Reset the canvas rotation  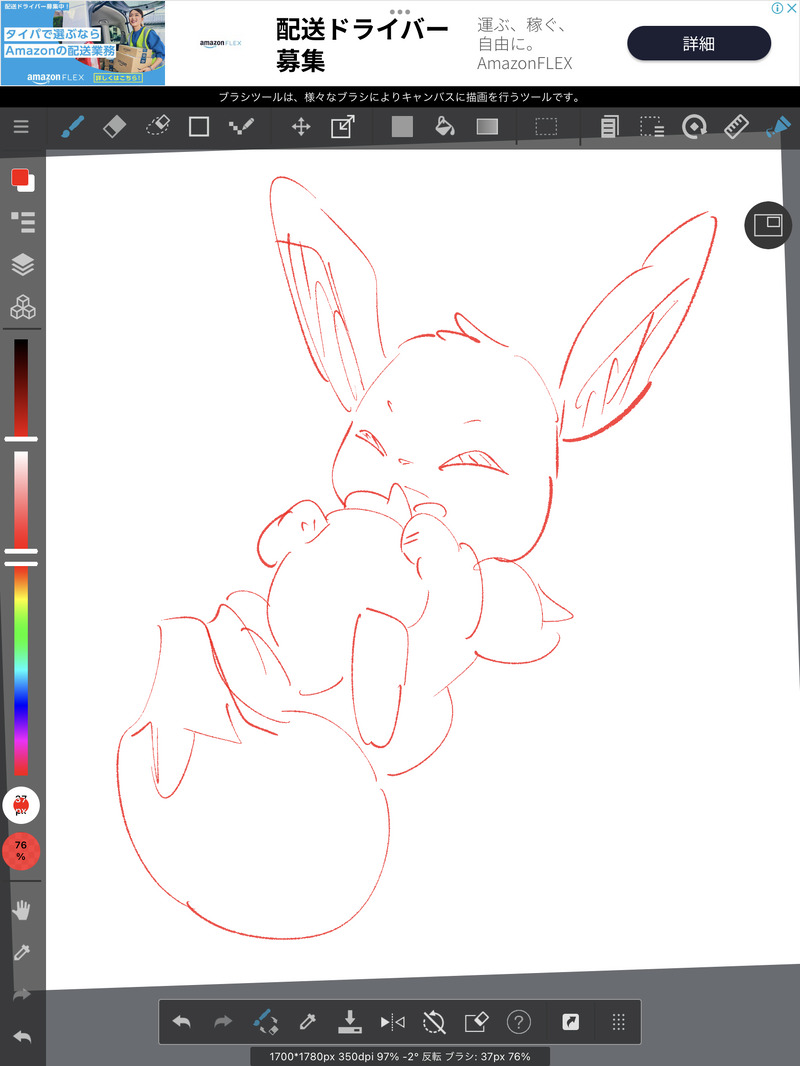[x=434, y=1021]
